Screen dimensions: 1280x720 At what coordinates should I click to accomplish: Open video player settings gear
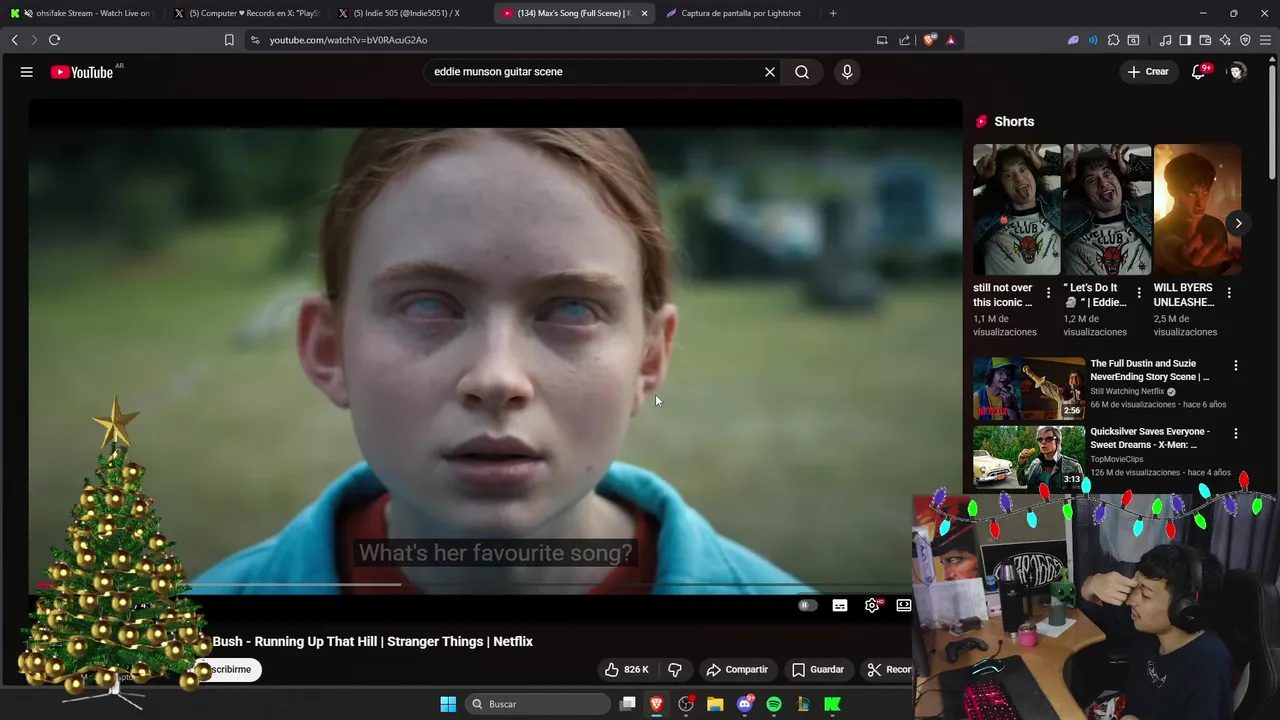pos(872,605)
